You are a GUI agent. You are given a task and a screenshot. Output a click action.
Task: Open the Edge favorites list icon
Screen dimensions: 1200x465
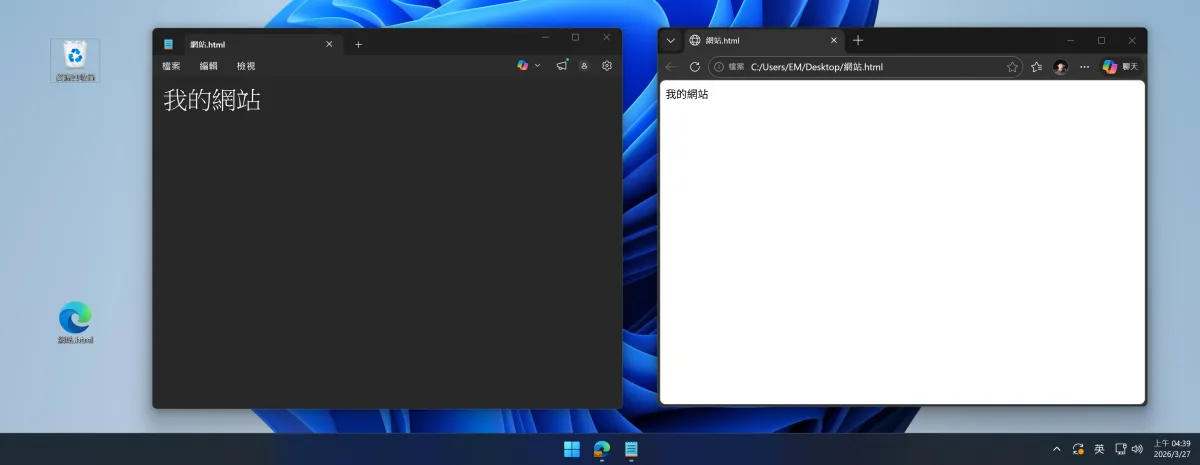click(x=1037, y=67)
